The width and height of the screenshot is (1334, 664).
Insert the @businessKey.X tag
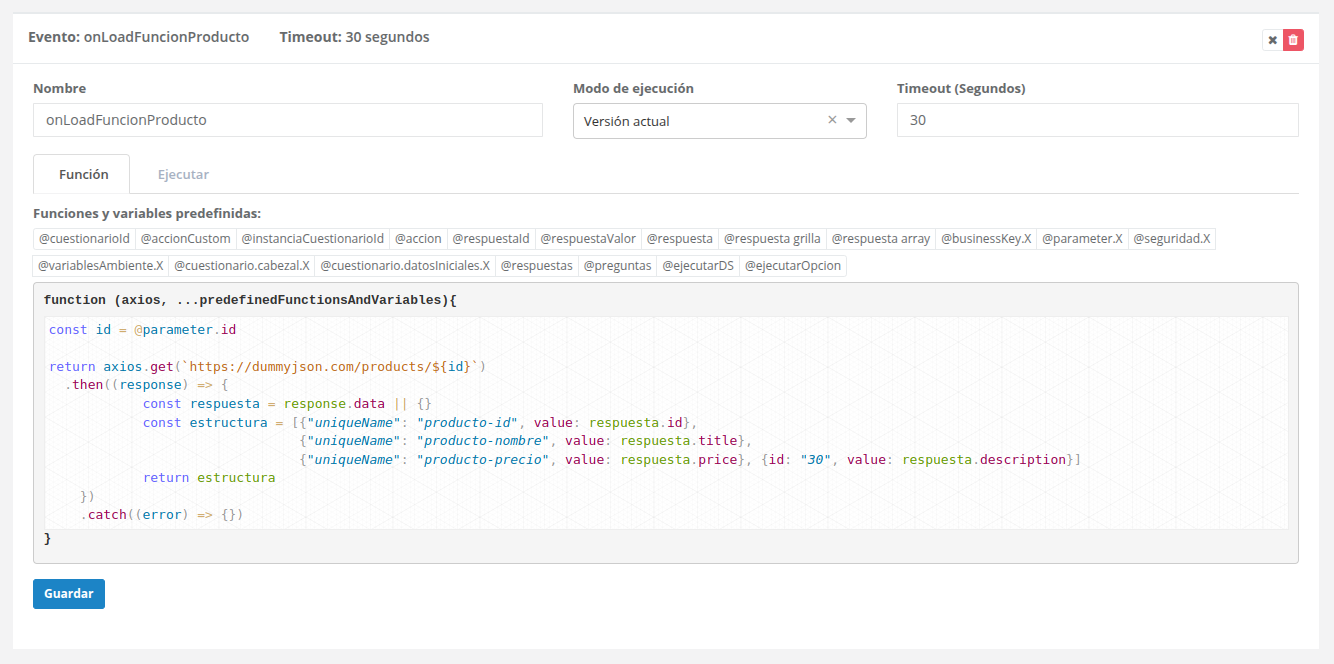pos(986,239)
